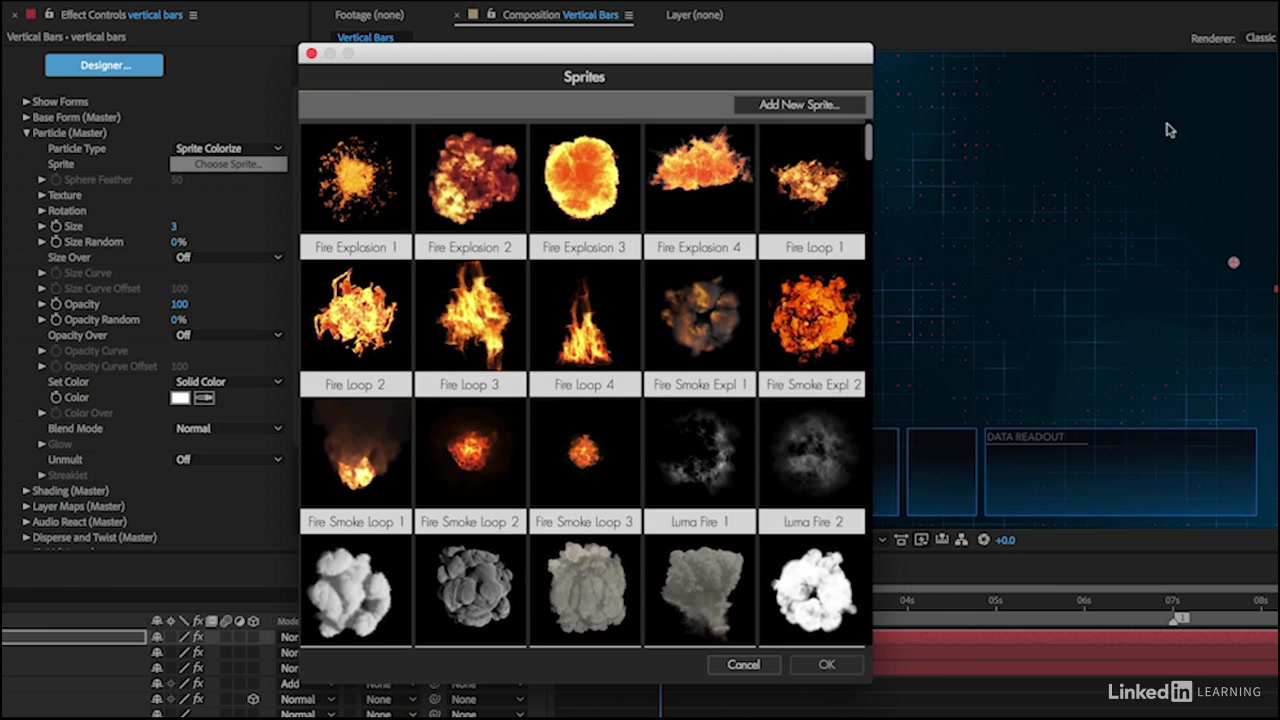1280x720 pixels.
Task: Click the Fast Previews icon
Action: 921,540
